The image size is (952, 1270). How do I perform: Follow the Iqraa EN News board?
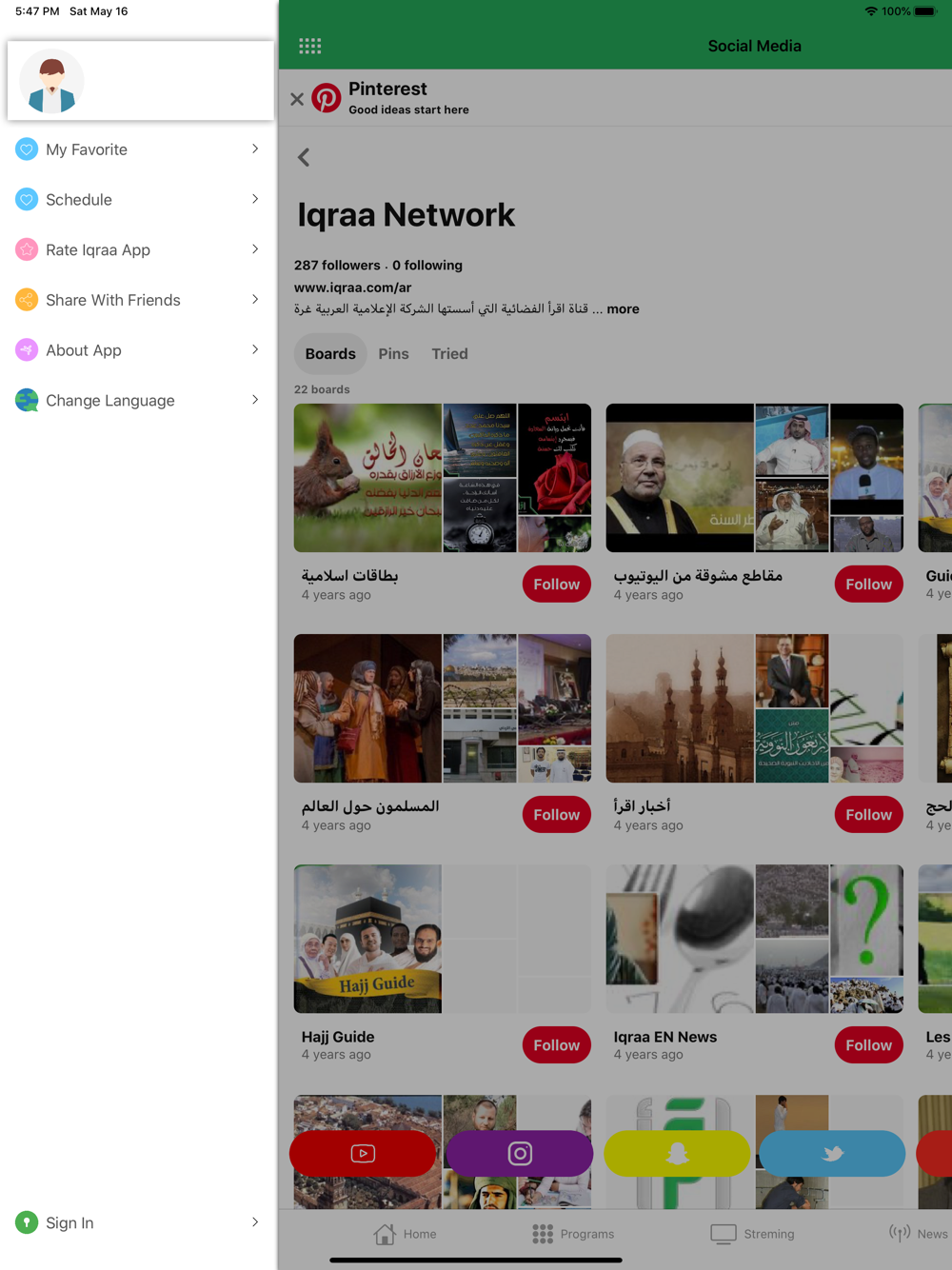pos(868,1045)
